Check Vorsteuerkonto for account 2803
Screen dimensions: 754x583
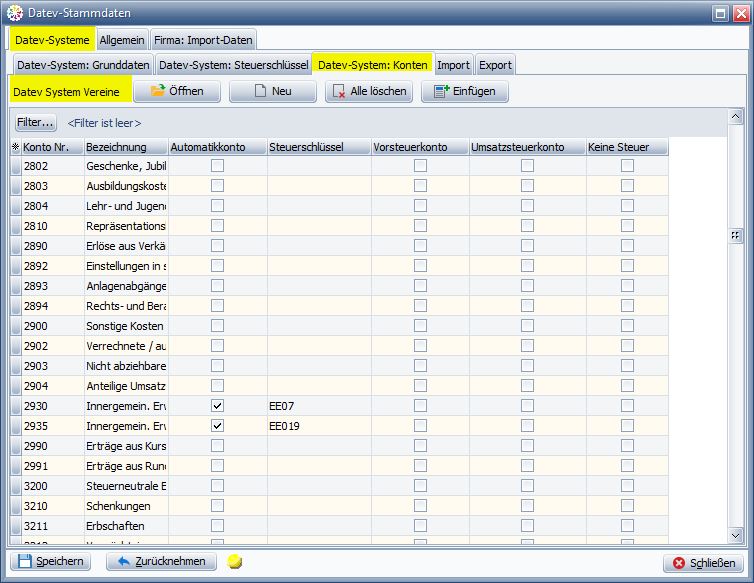click(420, 186)
